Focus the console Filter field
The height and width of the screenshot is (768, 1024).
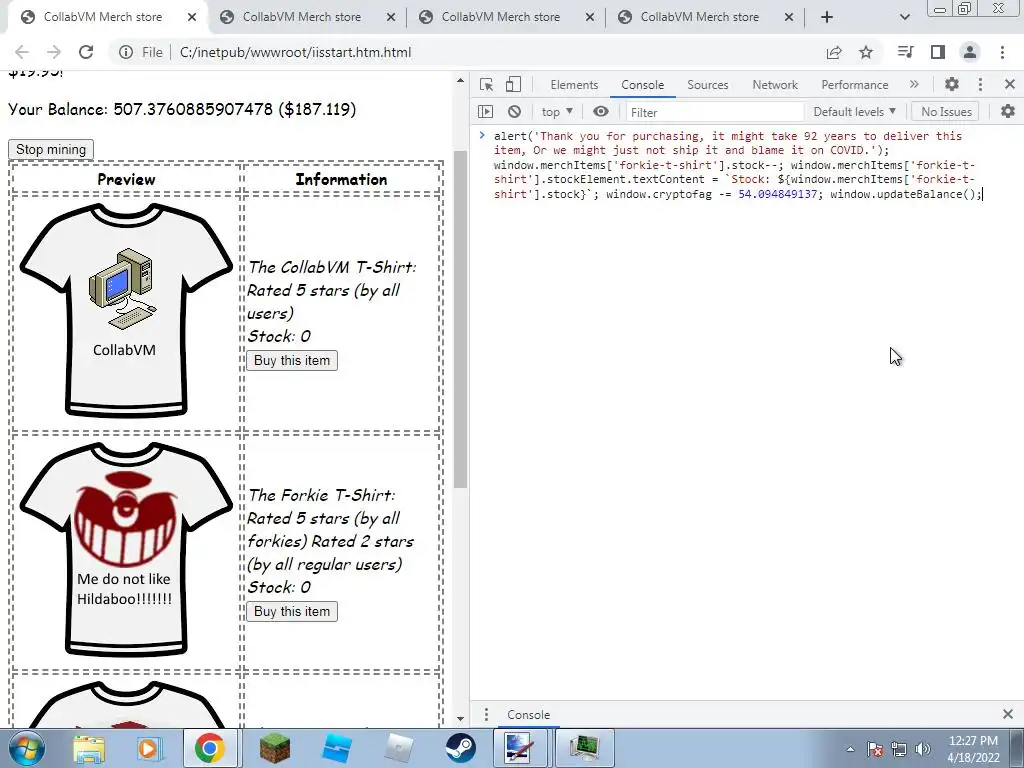coord(714,112)
